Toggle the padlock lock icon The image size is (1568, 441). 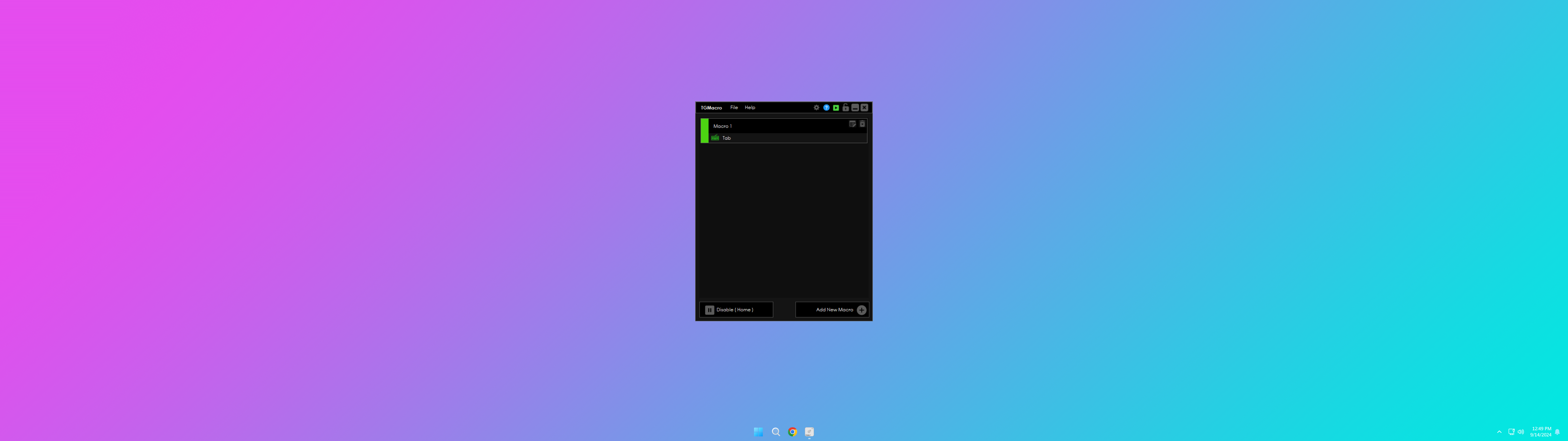point(846,108)
